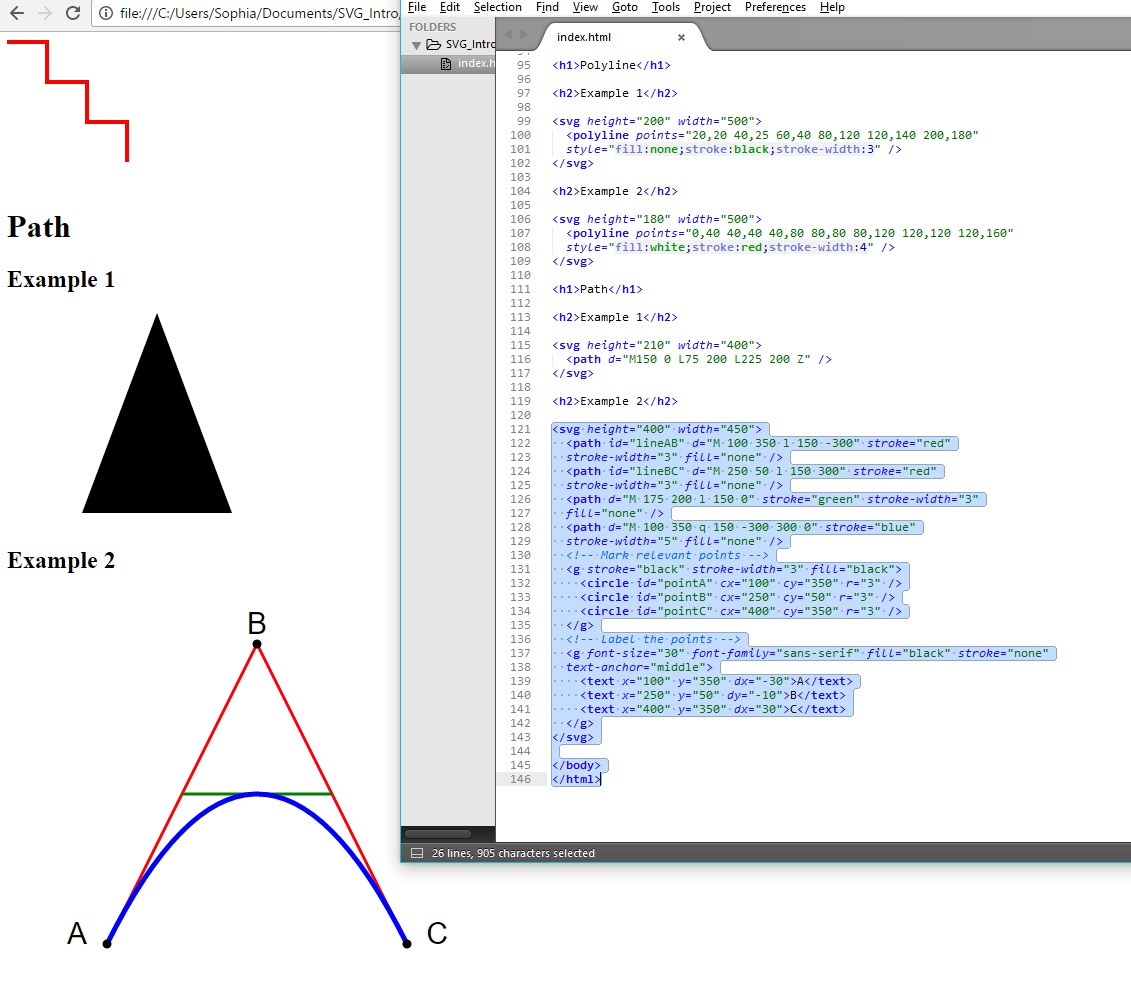Click the Example 2 heading in browser
The width and height of the screenshot is (1131, 990).
pyautogui.click(x=61, y=560)
